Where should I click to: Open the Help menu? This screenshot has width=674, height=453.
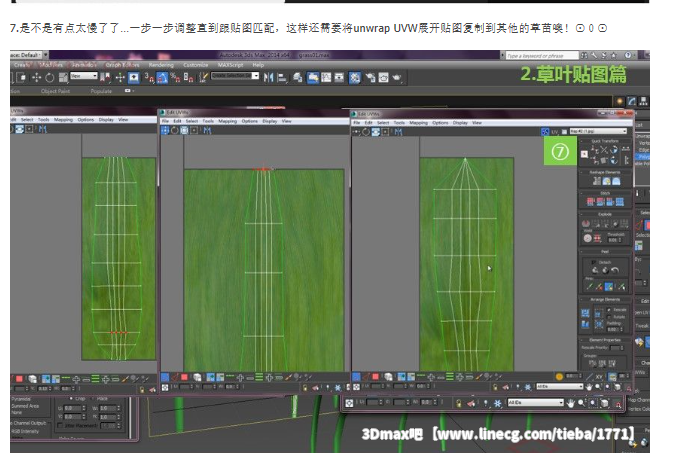pyautogui.click(x=258, y=65)
